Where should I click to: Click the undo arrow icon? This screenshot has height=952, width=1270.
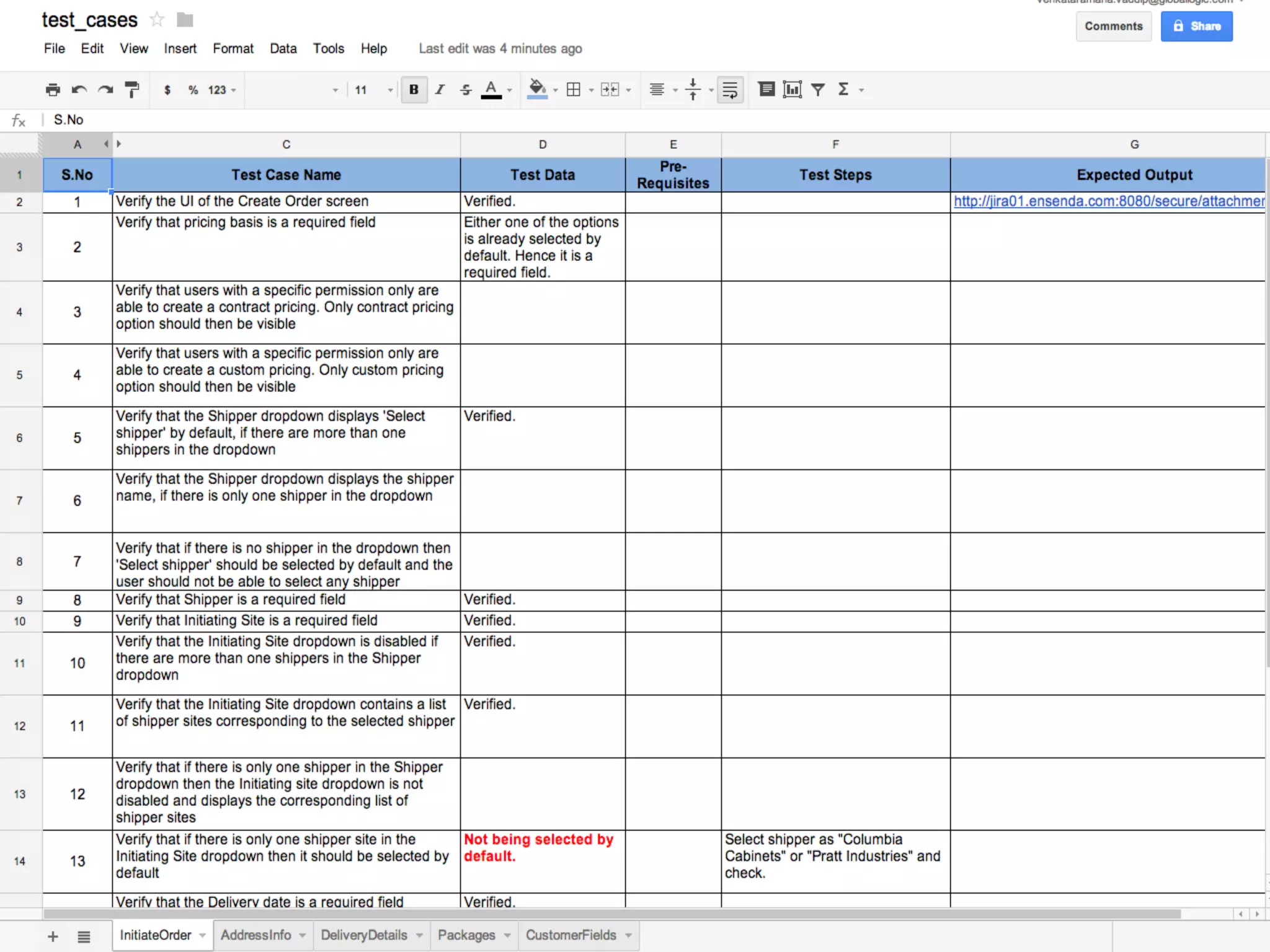79,90
